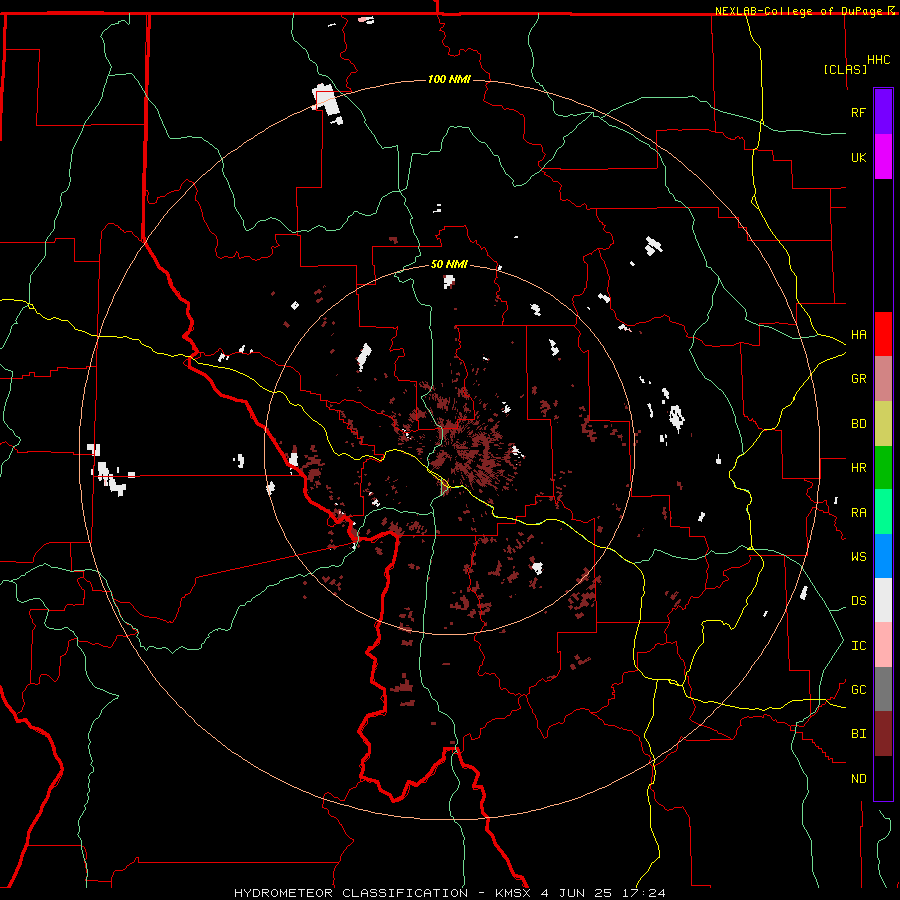Select the blue WS legend swatch
The height and width of the screenshot is (900, 900).
(x=883, y=556)
